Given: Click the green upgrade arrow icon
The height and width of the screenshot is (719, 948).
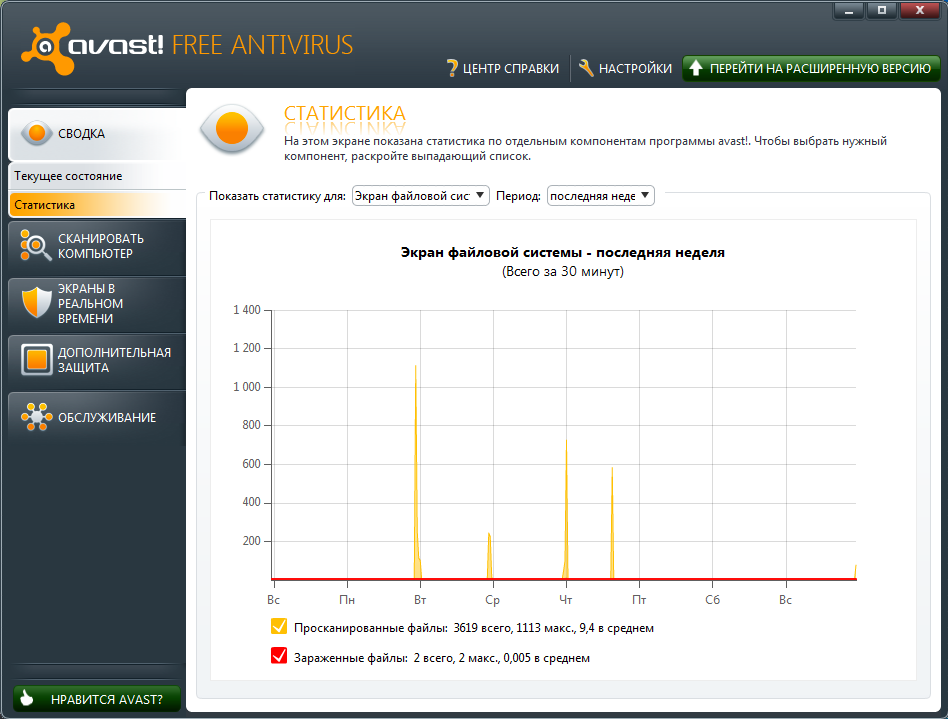Looking at the screenshot, I should click(x=696, y=68).
